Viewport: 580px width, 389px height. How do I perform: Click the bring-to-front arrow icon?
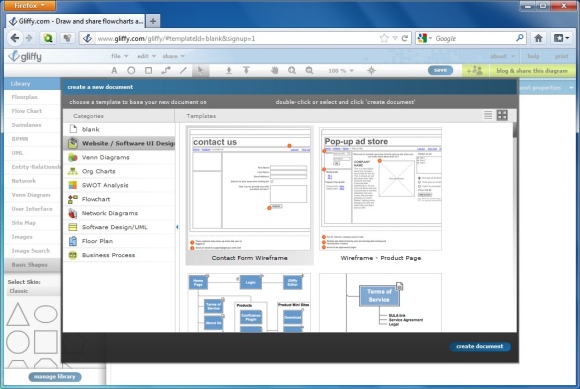click(x=229, y=70)
